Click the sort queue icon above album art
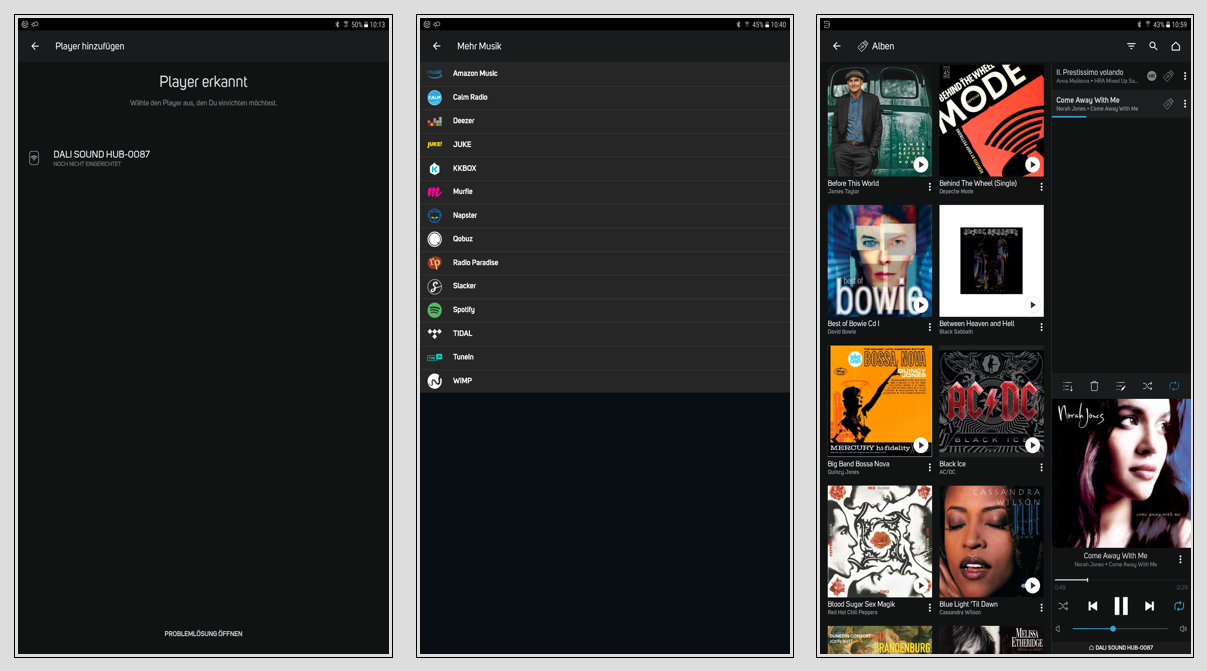The height and width of the screenshot is (671, 1207). (1068, 386)
